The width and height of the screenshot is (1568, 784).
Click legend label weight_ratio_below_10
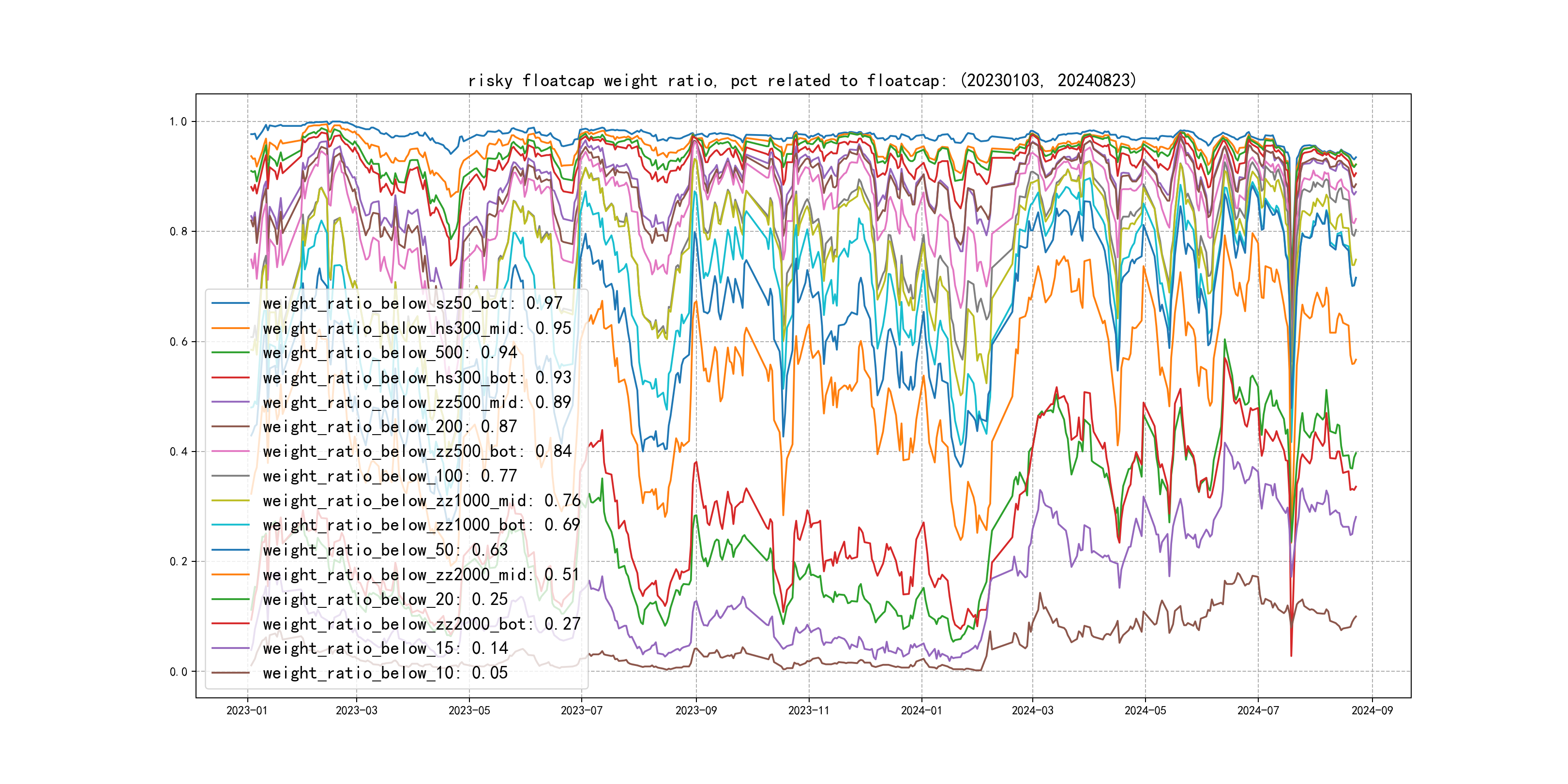(x=385, y=673)
